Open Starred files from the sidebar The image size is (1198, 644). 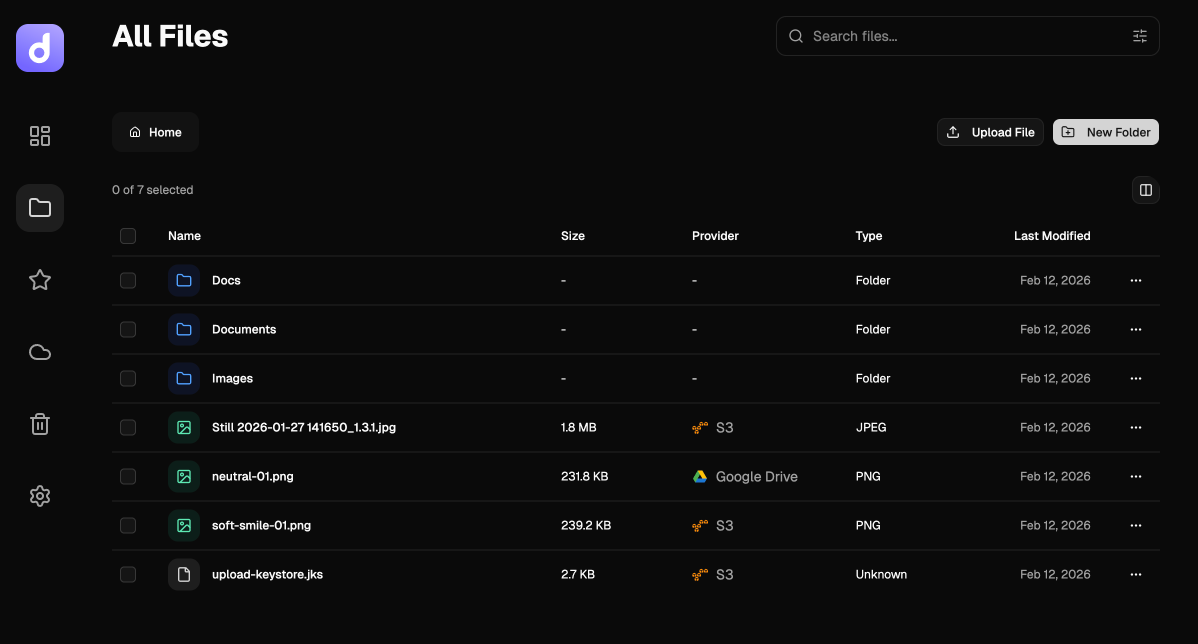[x=40, y=280]
